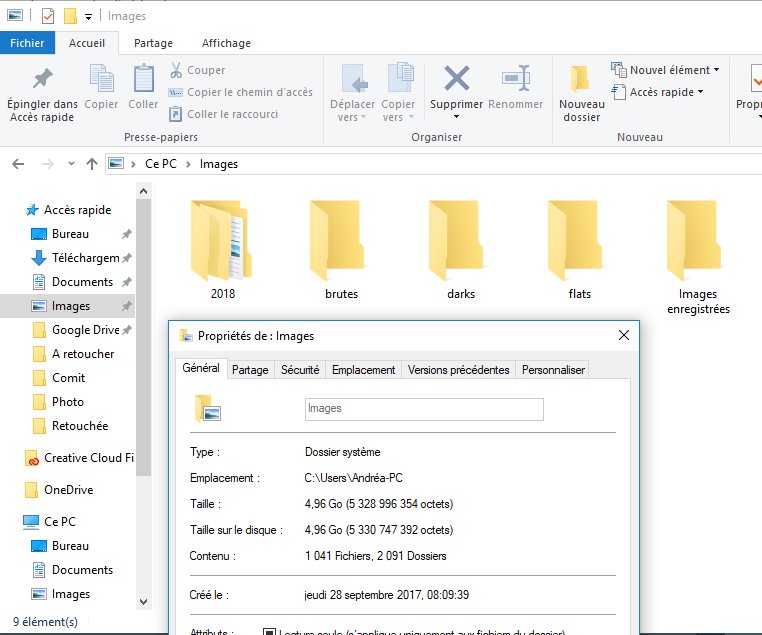Select the darks folder

pyautogui.click(x=461, y=250)
